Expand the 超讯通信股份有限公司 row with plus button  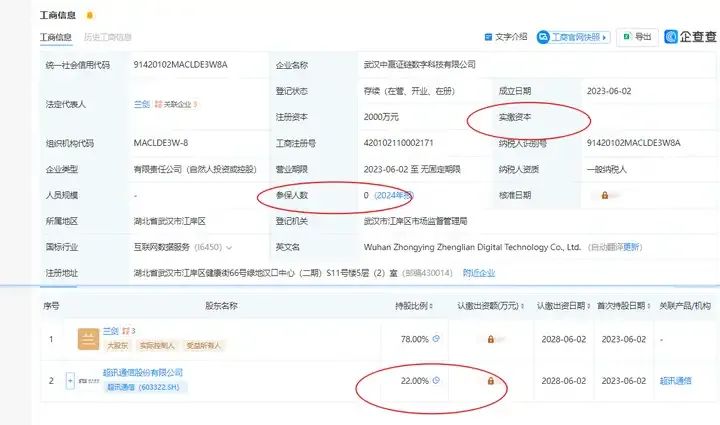click(70, 380)
